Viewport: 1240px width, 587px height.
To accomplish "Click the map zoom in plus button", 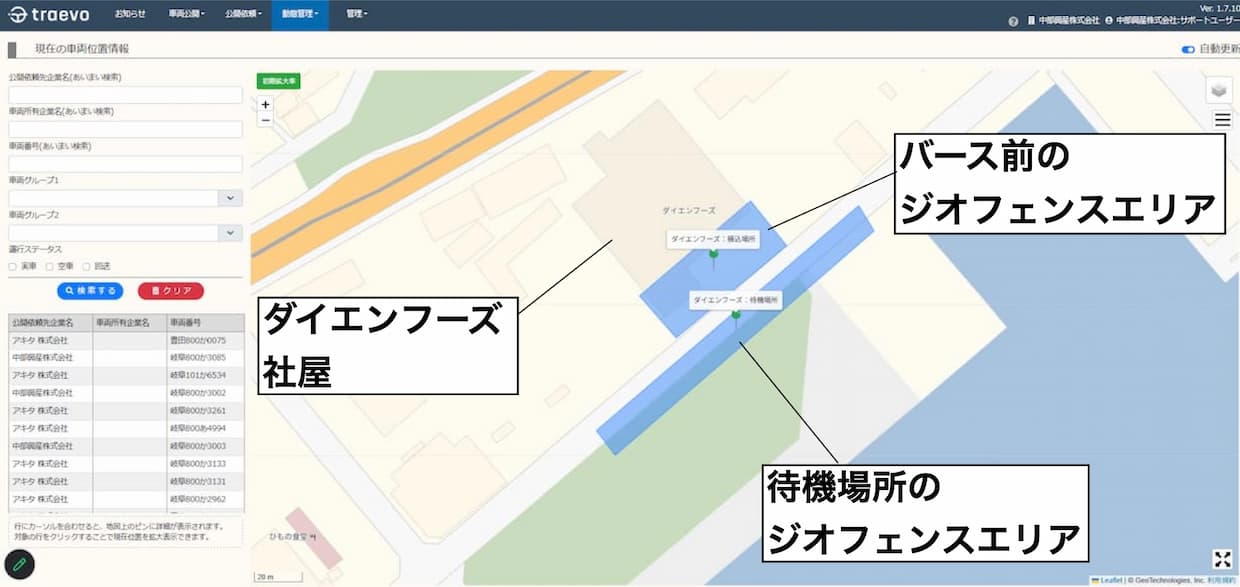I will pos(265,104).
